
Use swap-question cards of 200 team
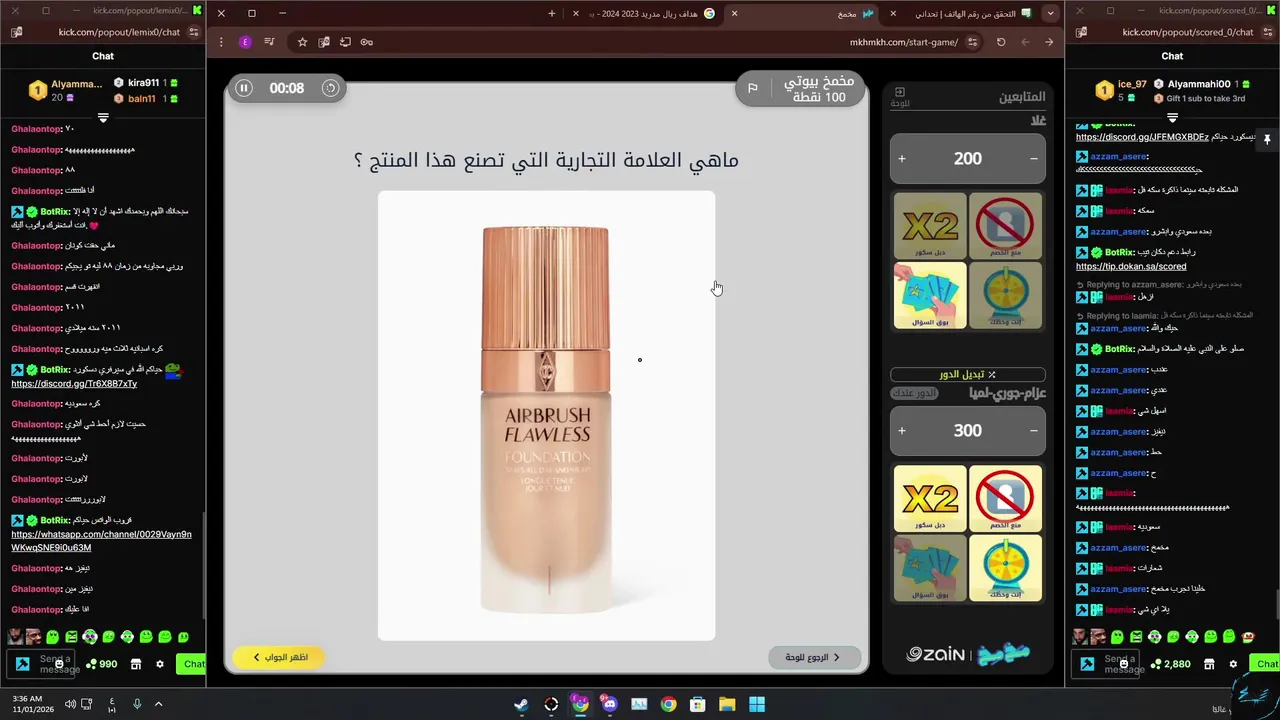930,295
